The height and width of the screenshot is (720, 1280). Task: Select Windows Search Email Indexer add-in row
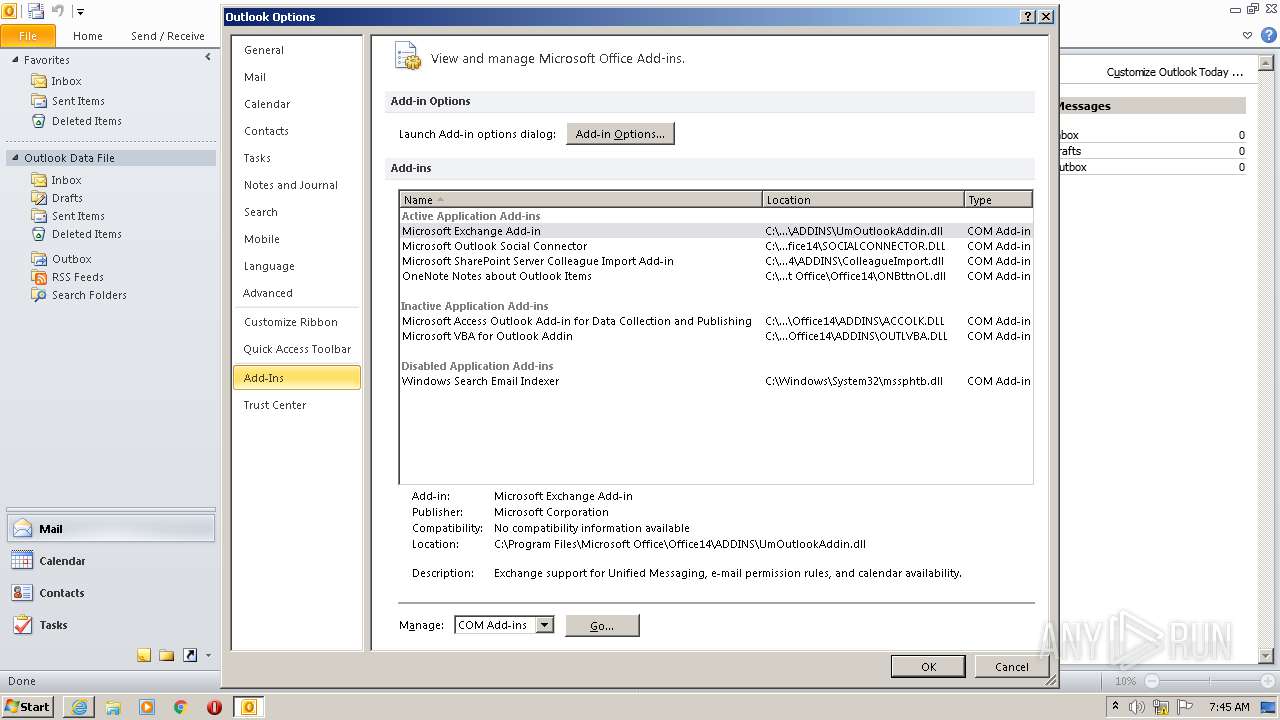point(716,381)
